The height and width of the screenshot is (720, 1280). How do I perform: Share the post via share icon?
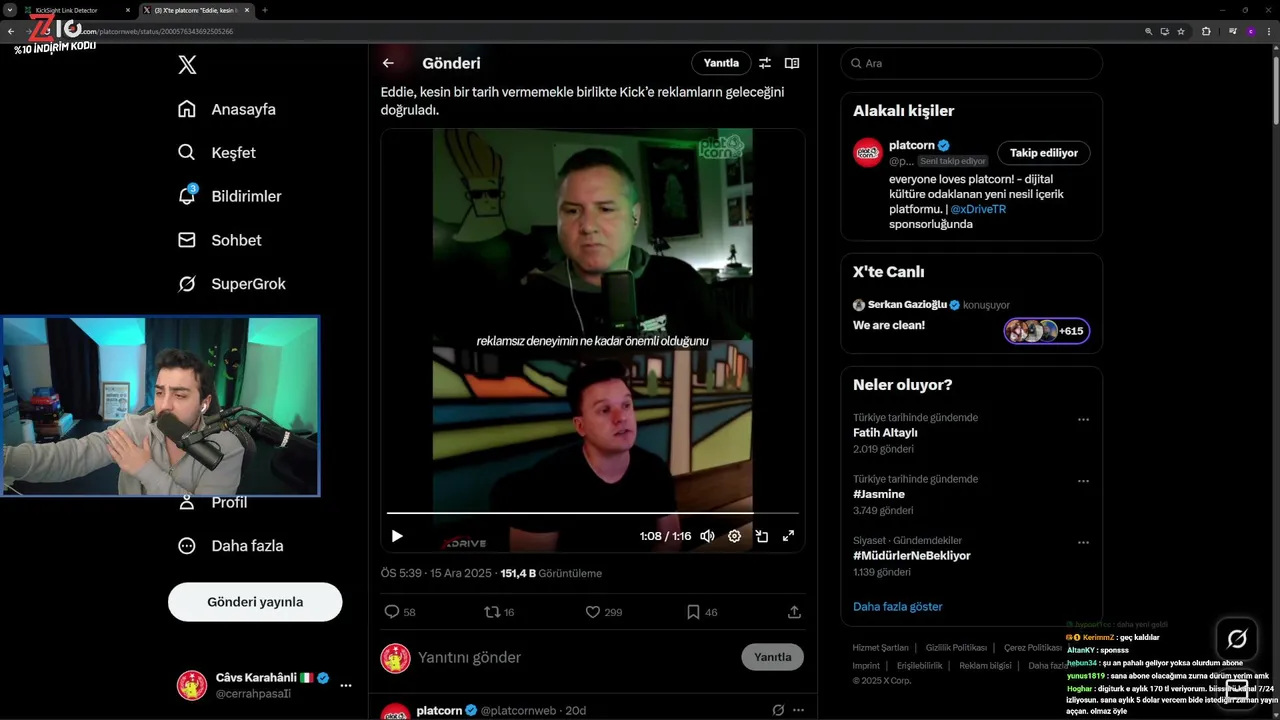[x=794, y=612]
